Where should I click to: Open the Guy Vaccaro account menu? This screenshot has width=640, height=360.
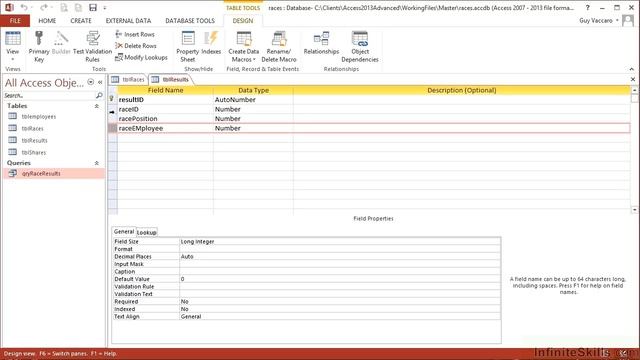point(599,20)
